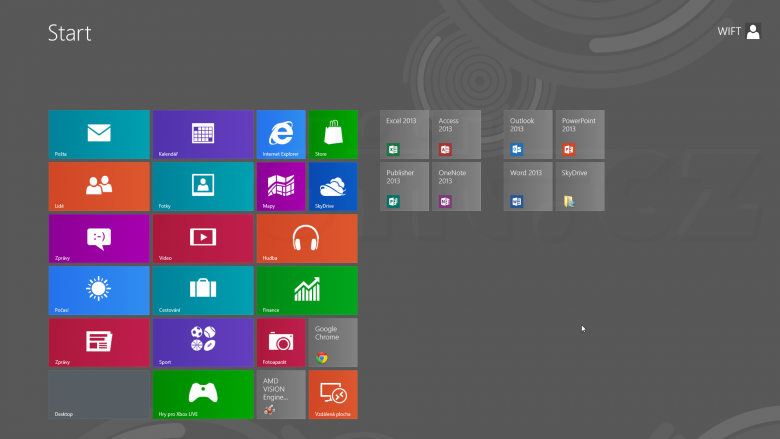
Task: Launch AMD VISION Engine tile
Action: (281, 394)
